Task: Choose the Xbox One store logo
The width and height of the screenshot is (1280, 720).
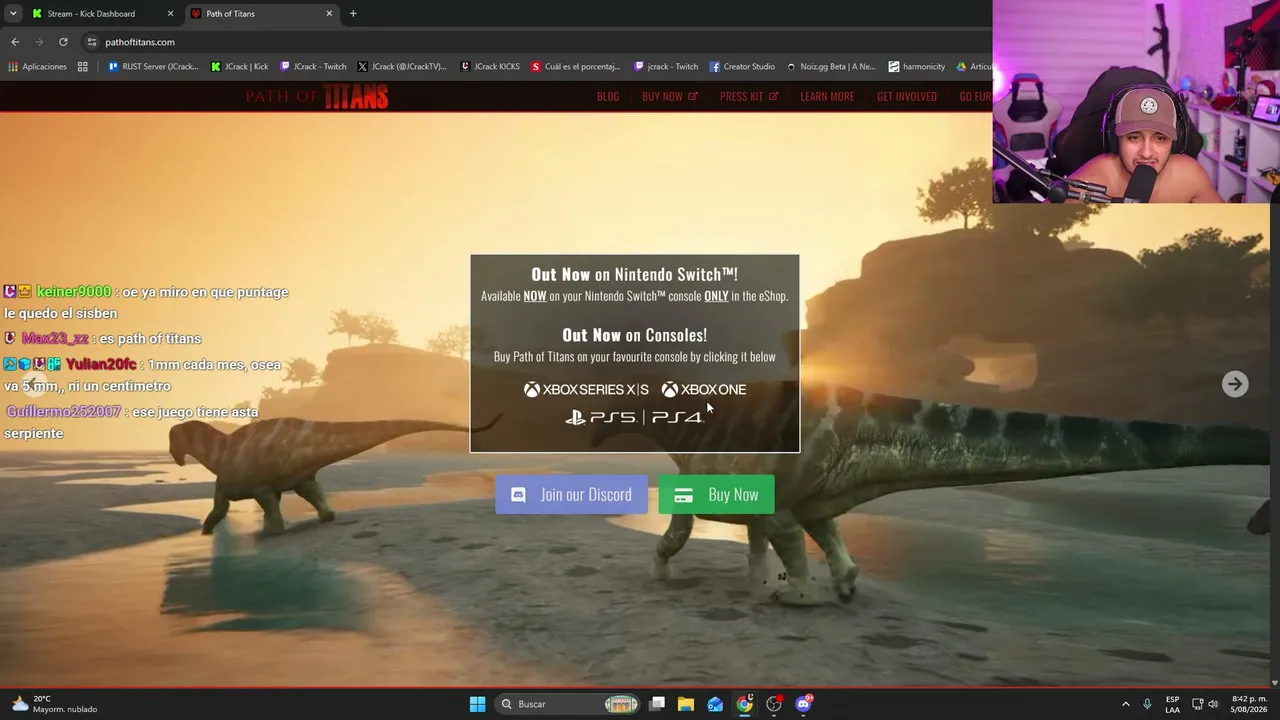Action: tap(704, 390)
